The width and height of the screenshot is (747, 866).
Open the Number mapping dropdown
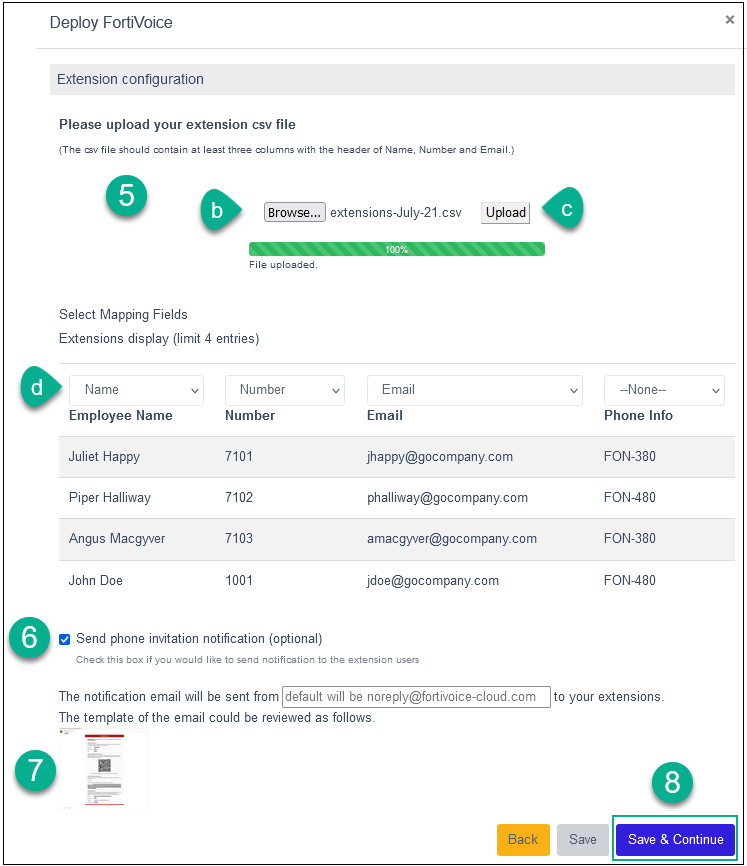[285, 390]
